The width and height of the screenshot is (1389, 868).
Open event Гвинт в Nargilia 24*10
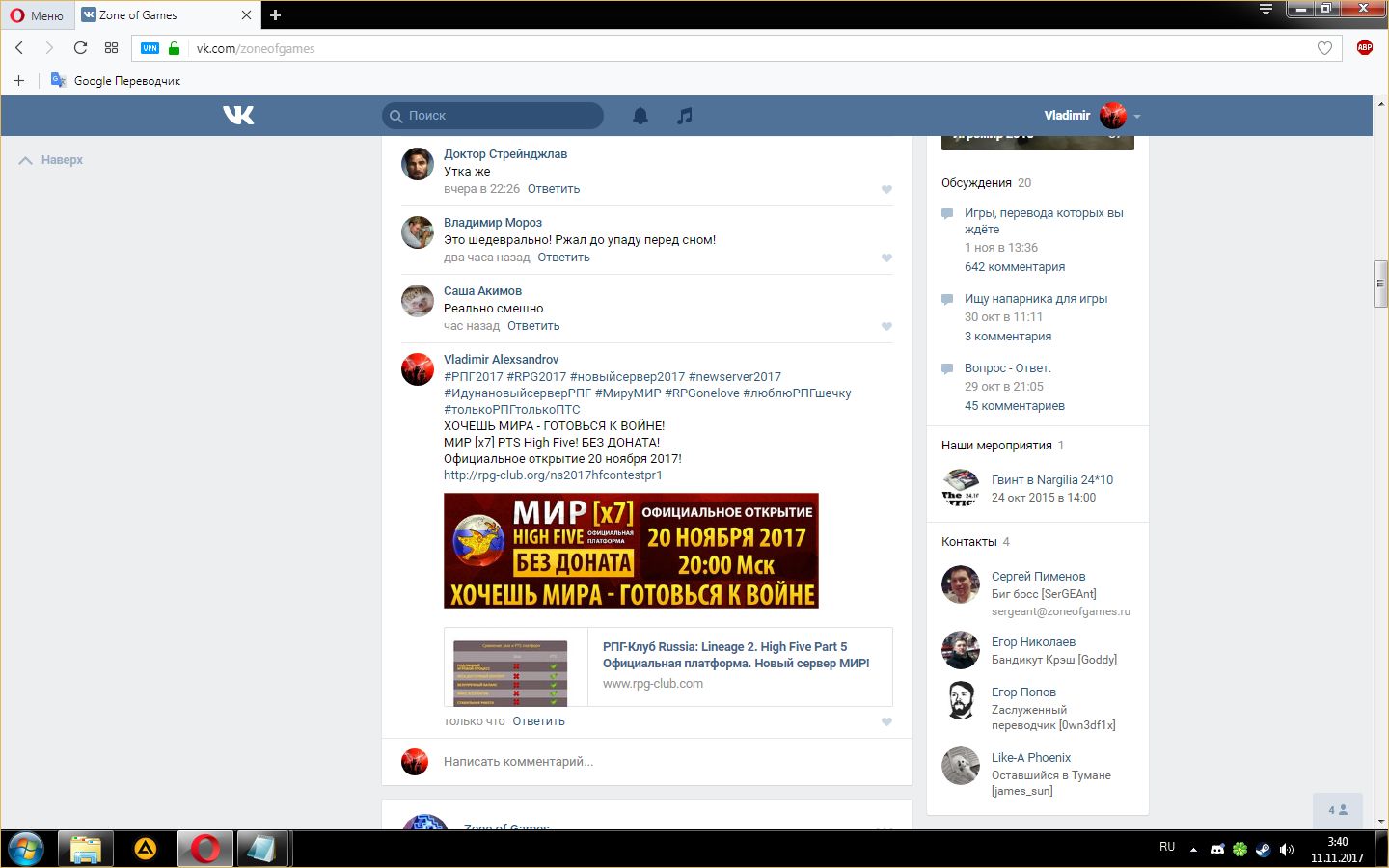pos(1052,480)
